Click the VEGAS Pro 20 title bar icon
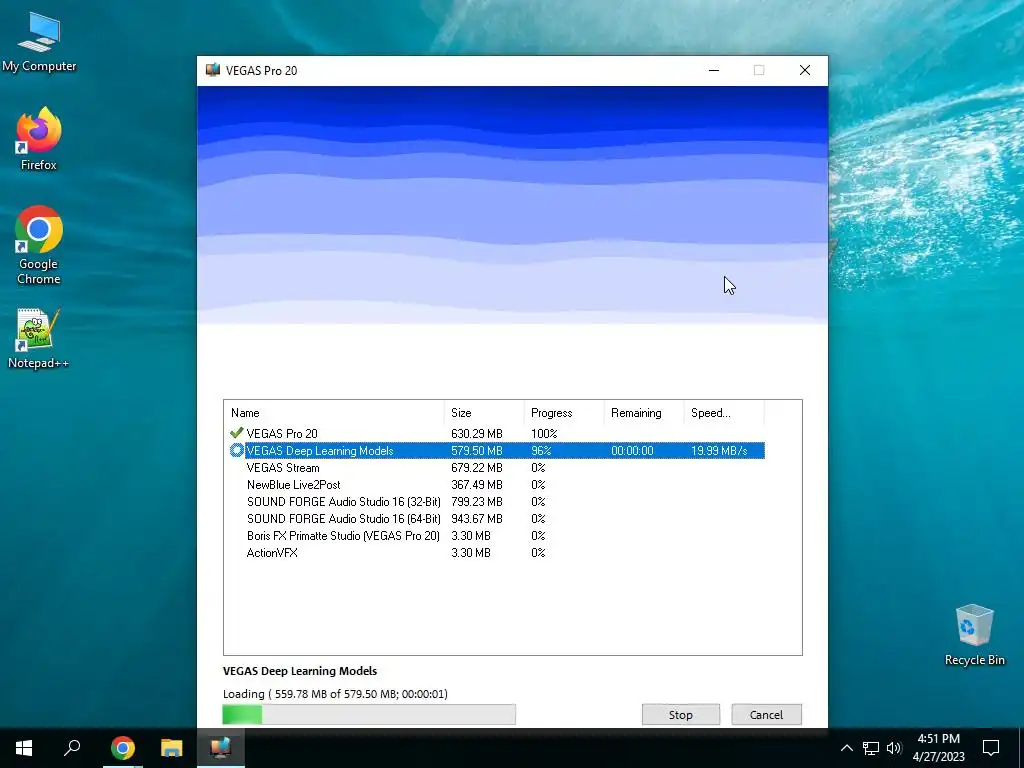The width and height of the screenshot is (1024, 768). pos(213,70)
